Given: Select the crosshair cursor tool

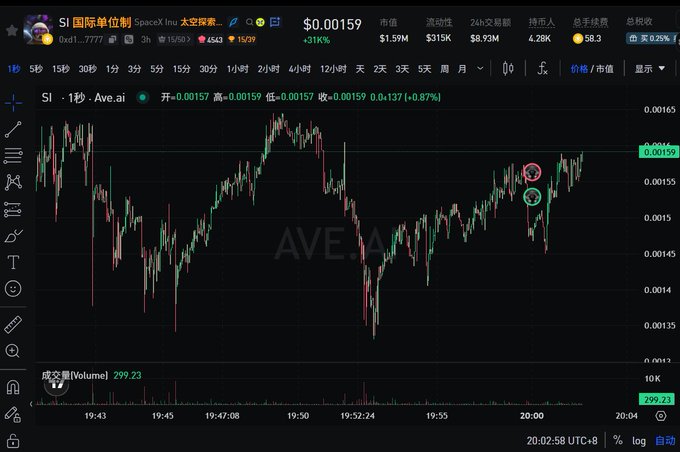Looking at the screenshot, I should 13,102.
